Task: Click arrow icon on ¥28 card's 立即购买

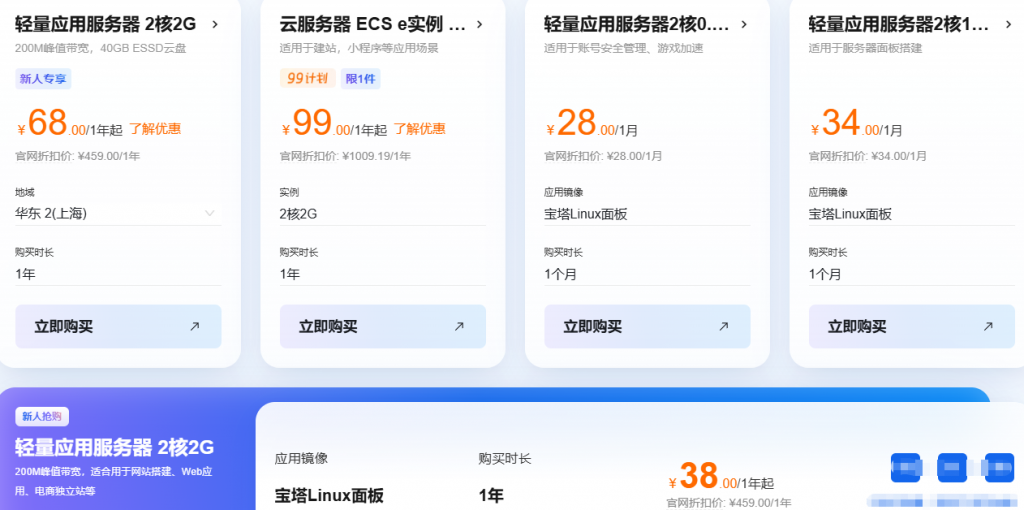Action: (724, 326)
